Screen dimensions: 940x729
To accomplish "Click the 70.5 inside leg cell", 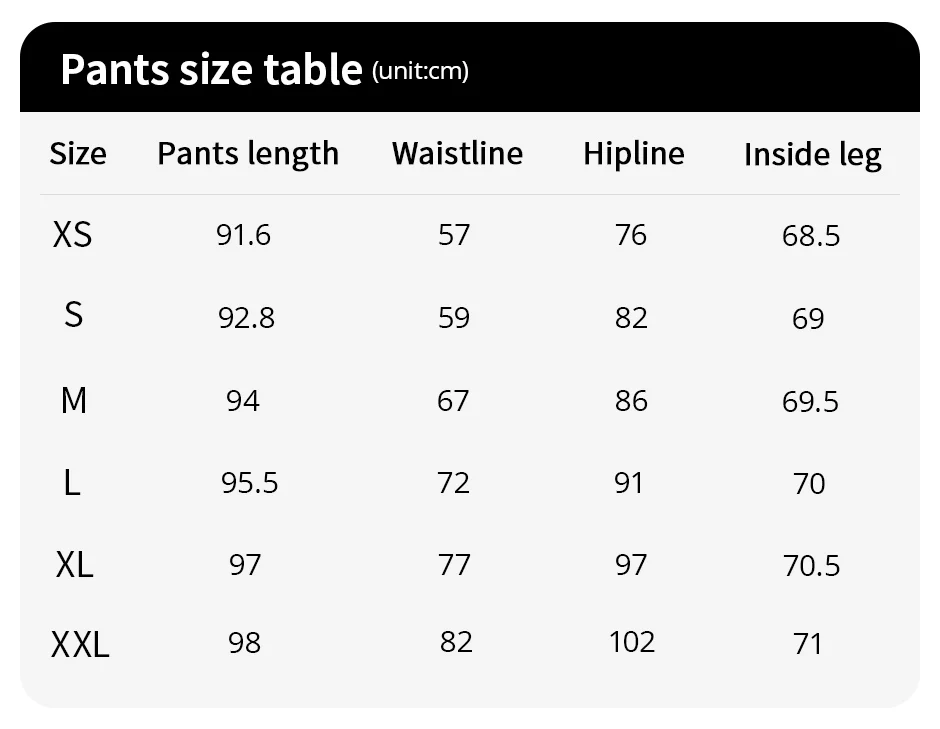I will [812, 566].
